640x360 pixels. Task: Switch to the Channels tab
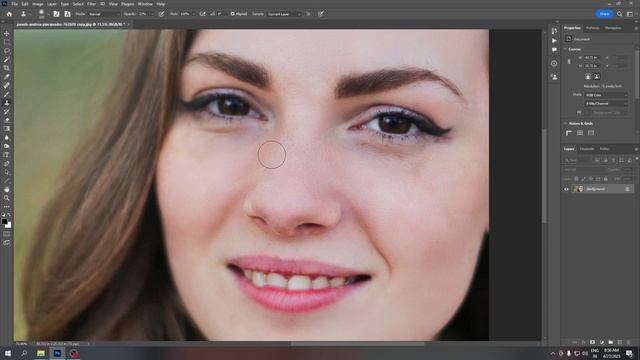(x=587, y=149)
